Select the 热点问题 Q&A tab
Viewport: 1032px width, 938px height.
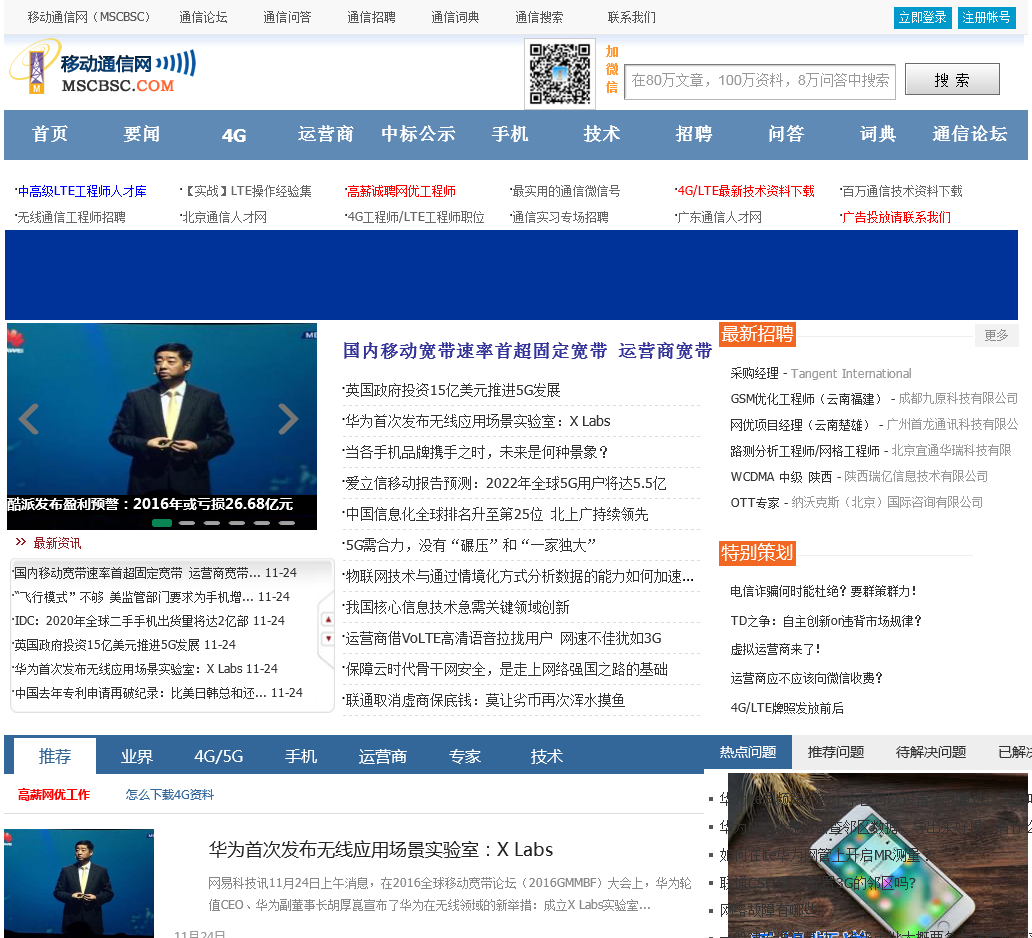point(748,752)
